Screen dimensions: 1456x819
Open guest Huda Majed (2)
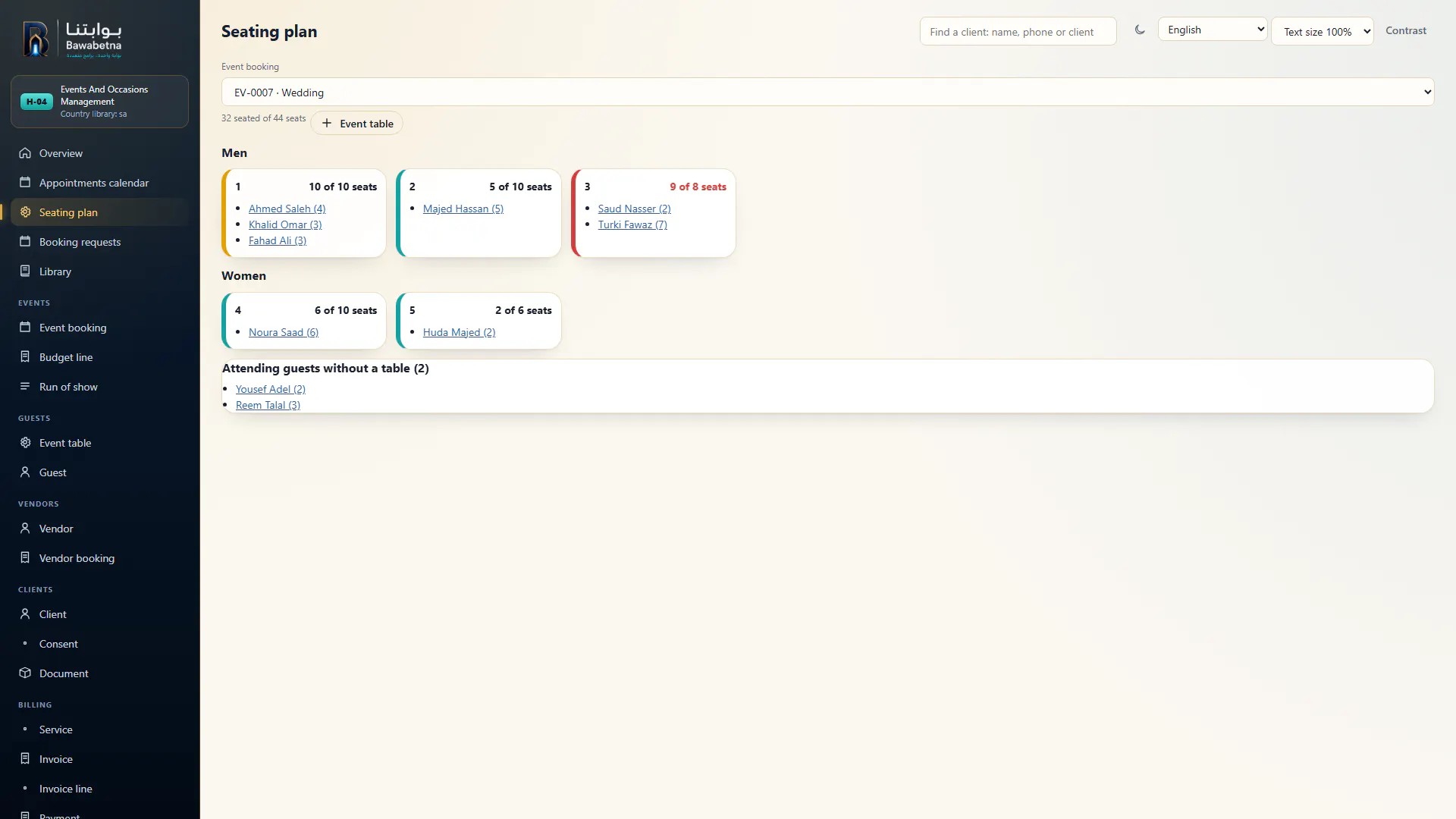coord(459,332)
